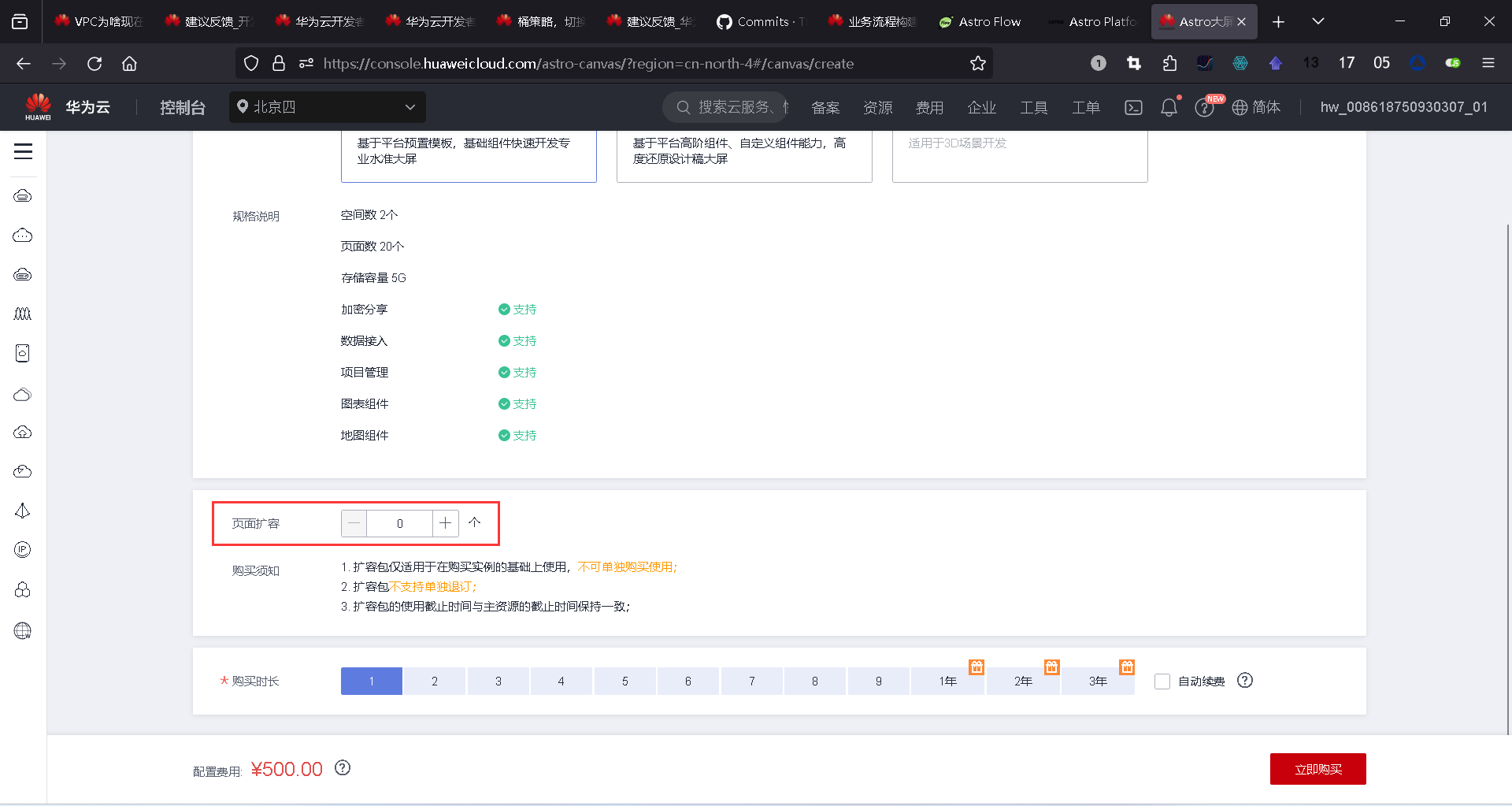Open the 资源 top menu

pos(878,107)
